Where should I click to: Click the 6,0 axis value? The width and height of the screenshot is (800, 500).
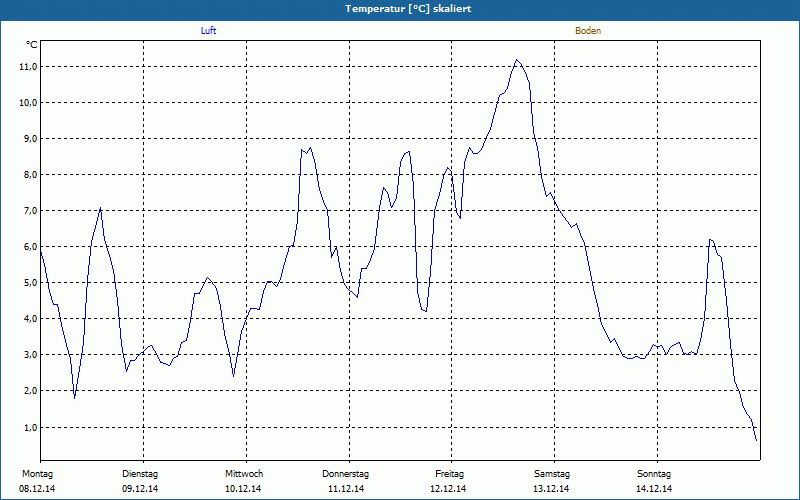(30, 246)
